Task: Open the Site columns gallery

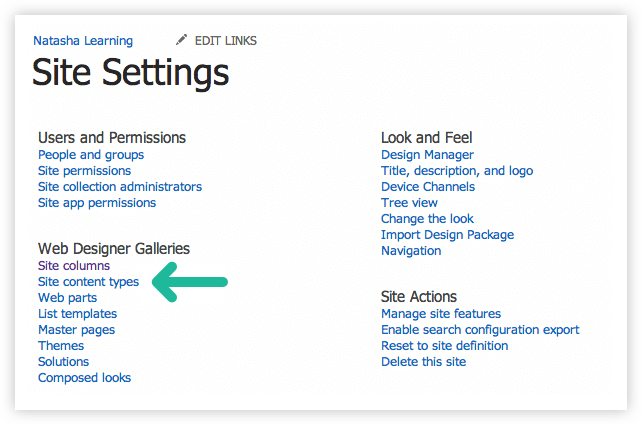Action: click(74, 266)
